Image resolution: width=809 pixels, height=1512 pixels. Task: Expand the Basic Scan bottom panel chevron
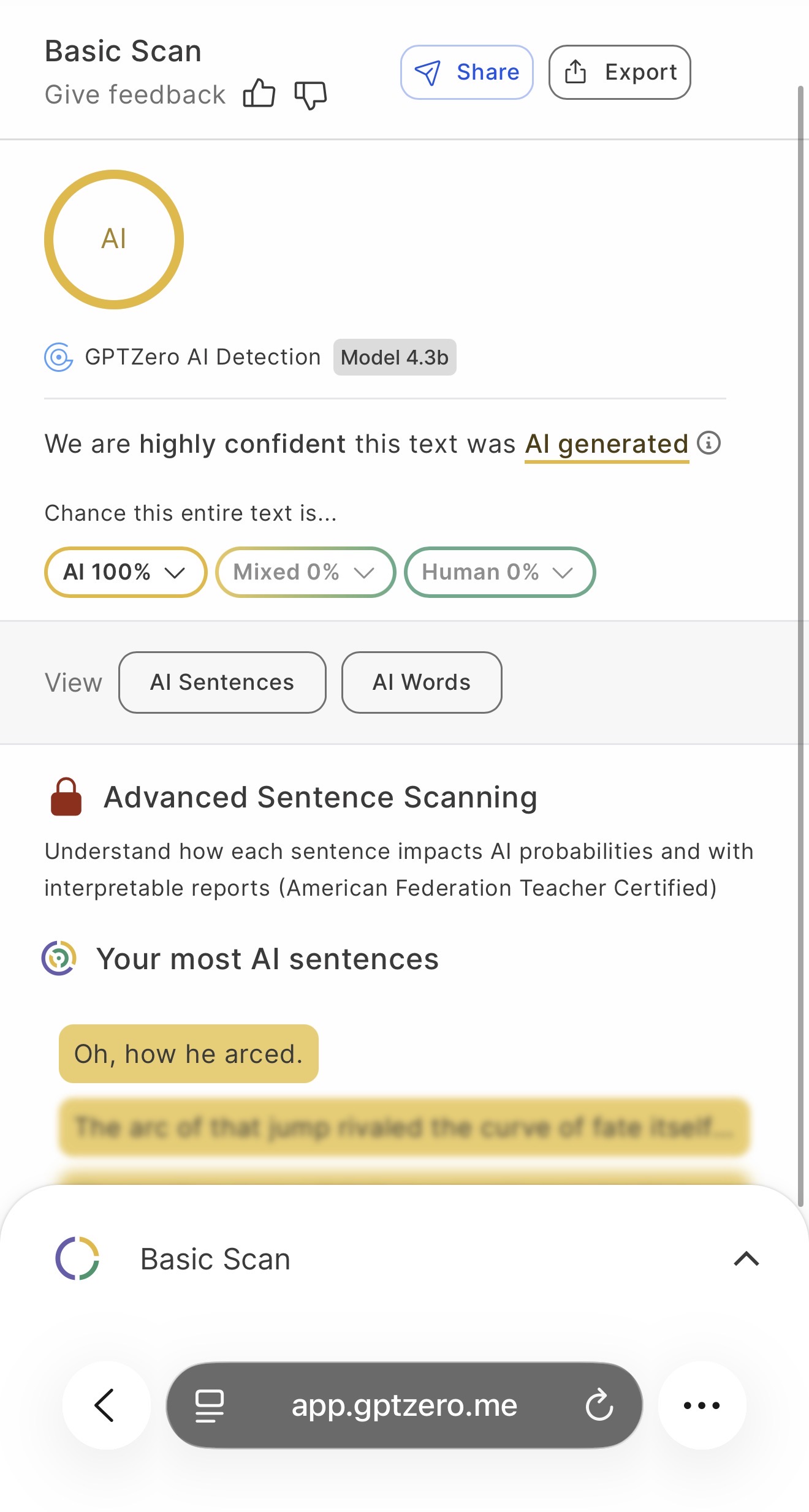pos(746,1259)
